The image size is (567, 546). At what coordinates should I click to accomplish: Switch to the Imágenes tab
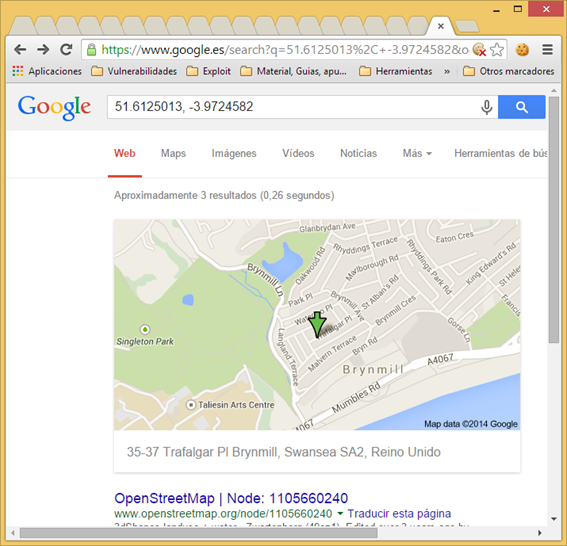[234, 153]
